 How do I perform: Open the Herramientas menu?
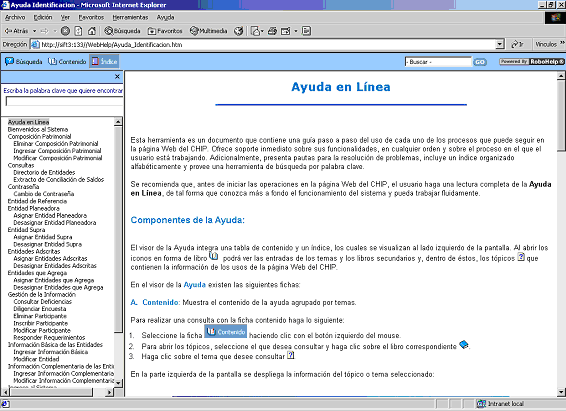130,17
